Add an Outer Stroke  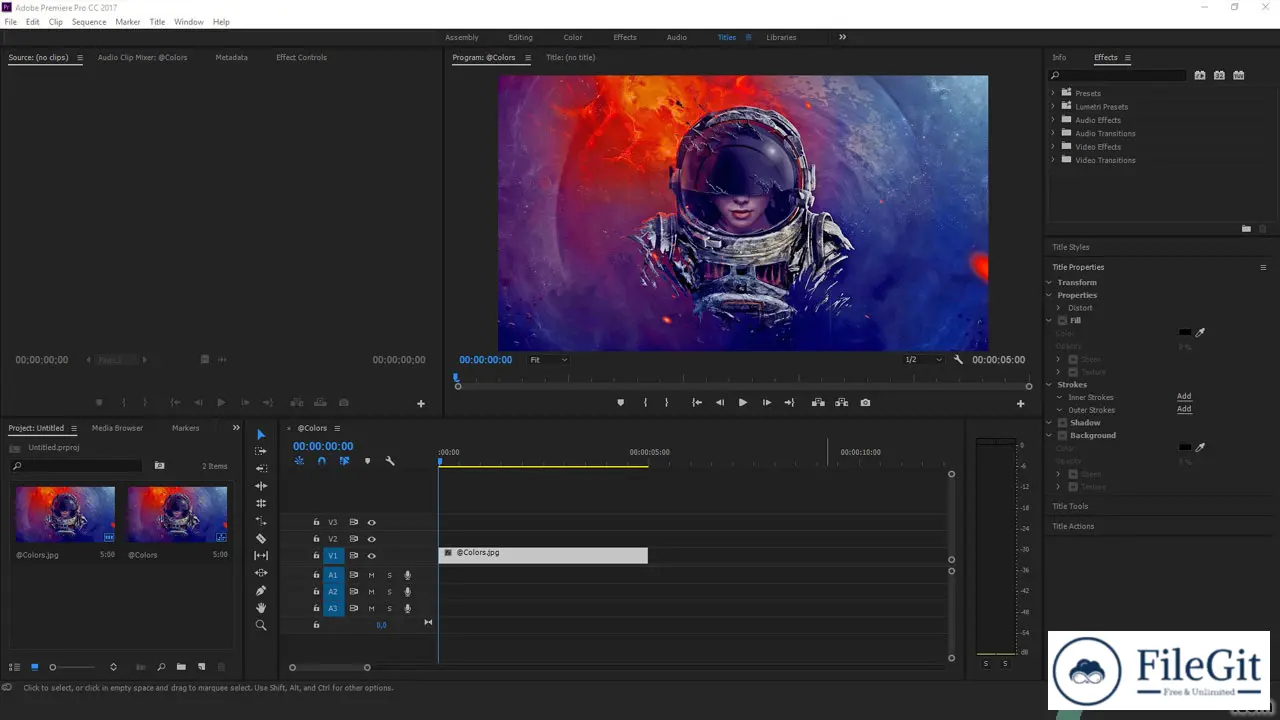click(x=1184, y=409)
